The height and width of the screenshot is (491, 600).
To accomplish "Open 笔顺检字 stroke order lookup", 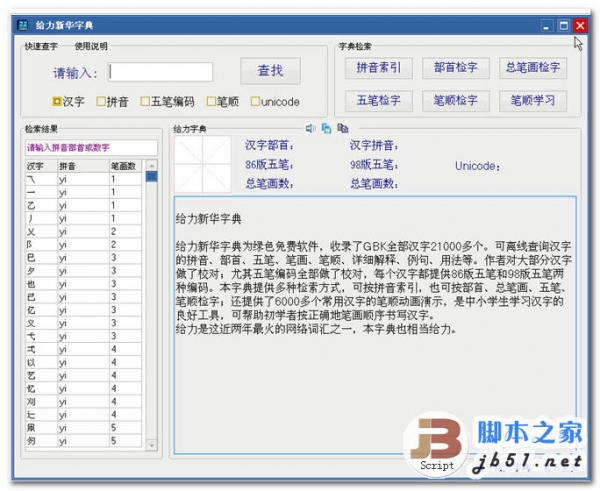I will pyautogui.click(x=455, y=101).
